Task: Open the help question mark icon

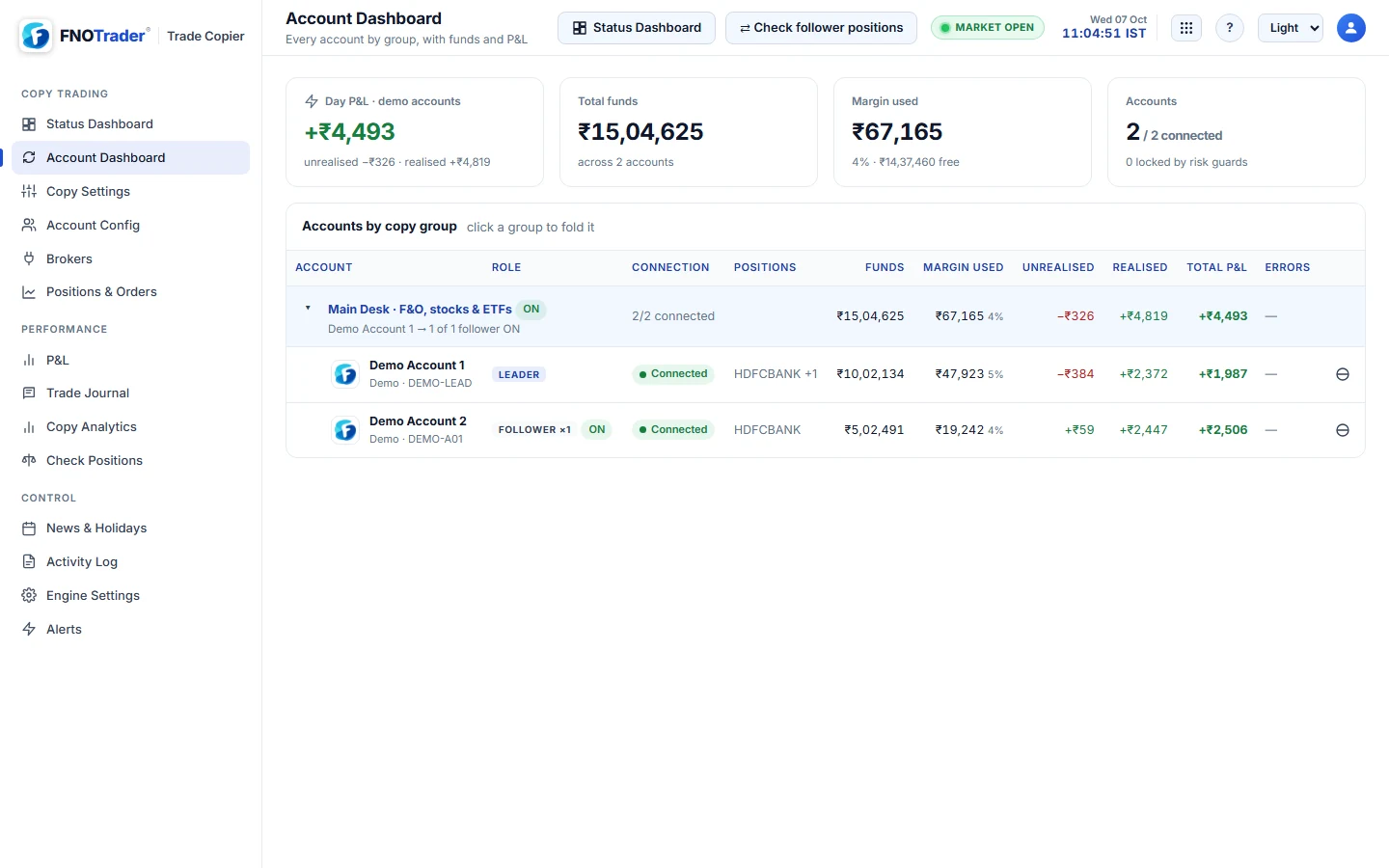Action: [1230, 28]
